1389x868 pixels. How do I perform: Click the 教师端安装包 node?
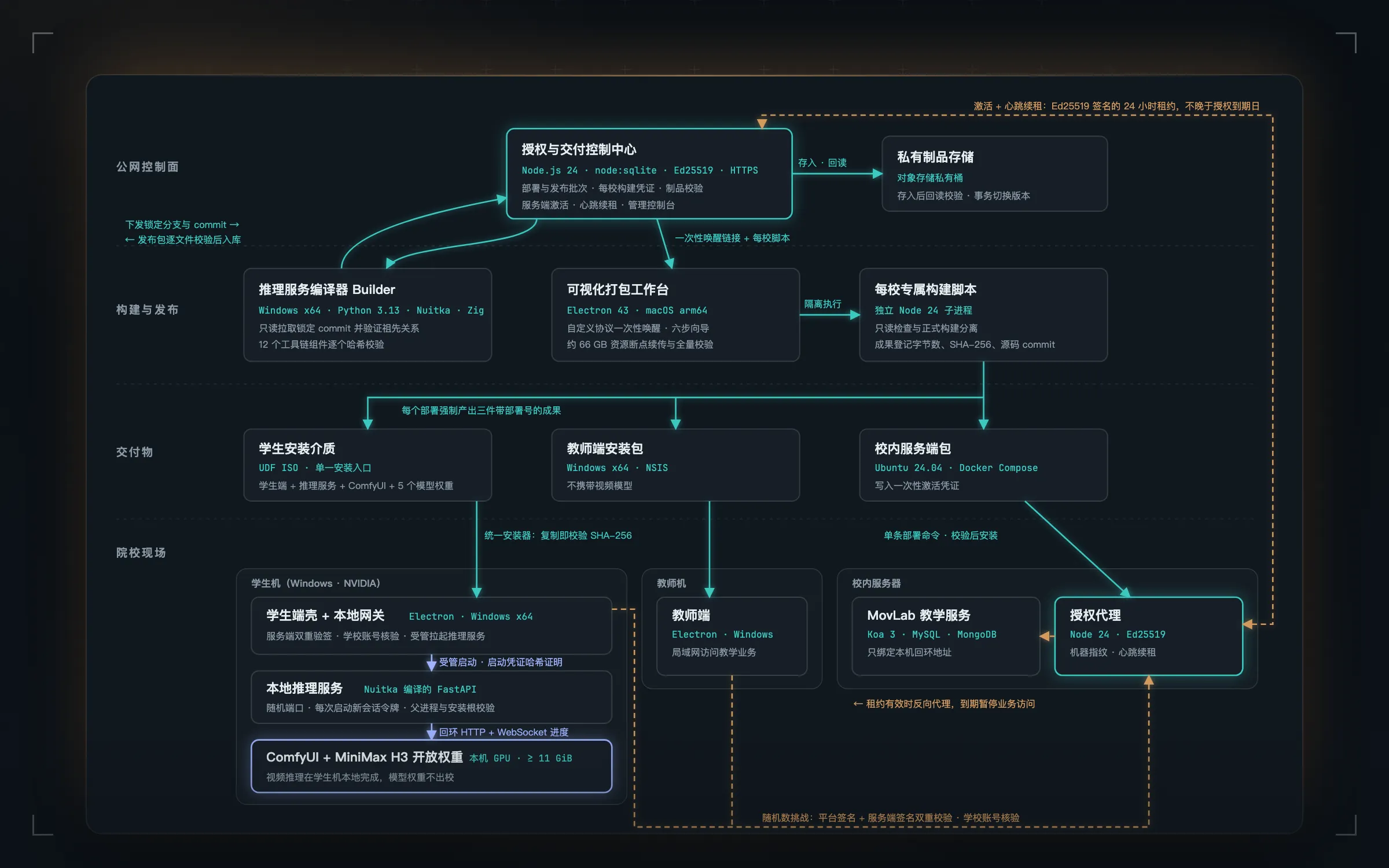(x=675, y=465)
